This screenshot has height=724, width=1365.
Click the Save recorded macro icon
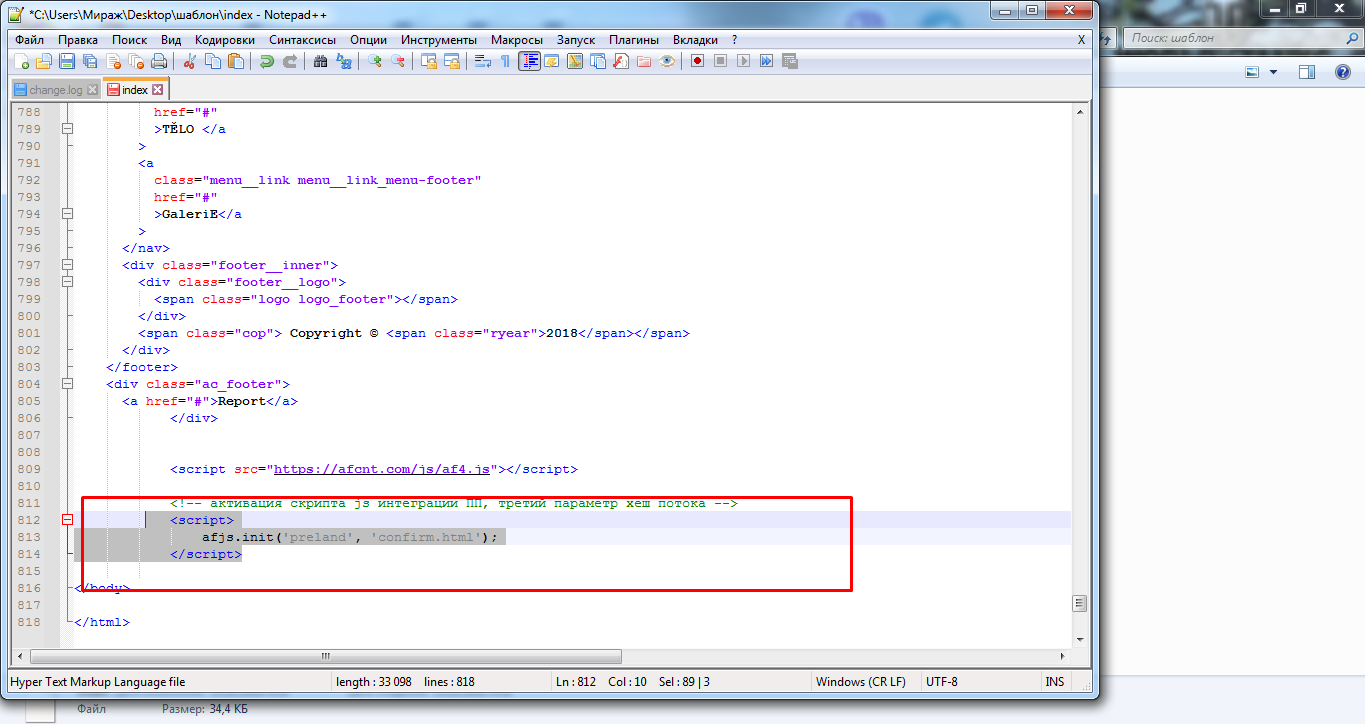click(x=789, y=61)
